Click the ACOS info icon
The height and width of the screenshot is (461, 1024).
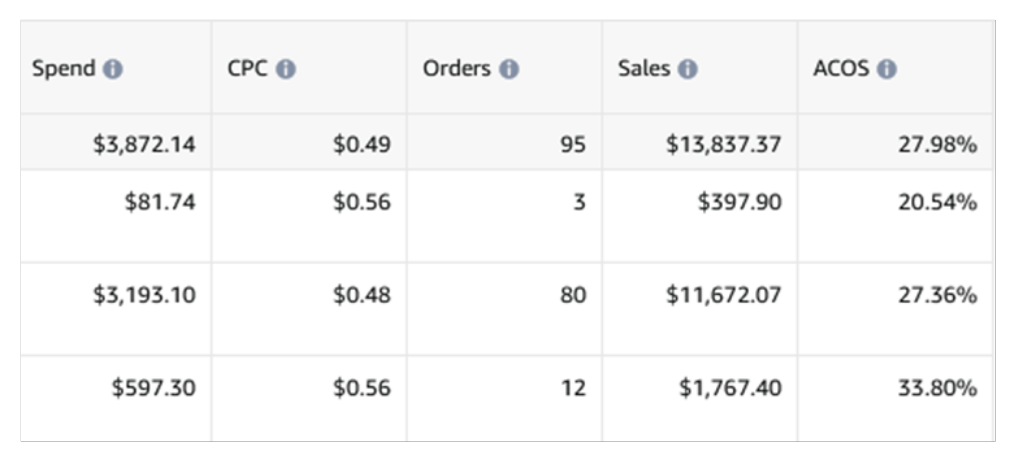click(x=886, y=69)
